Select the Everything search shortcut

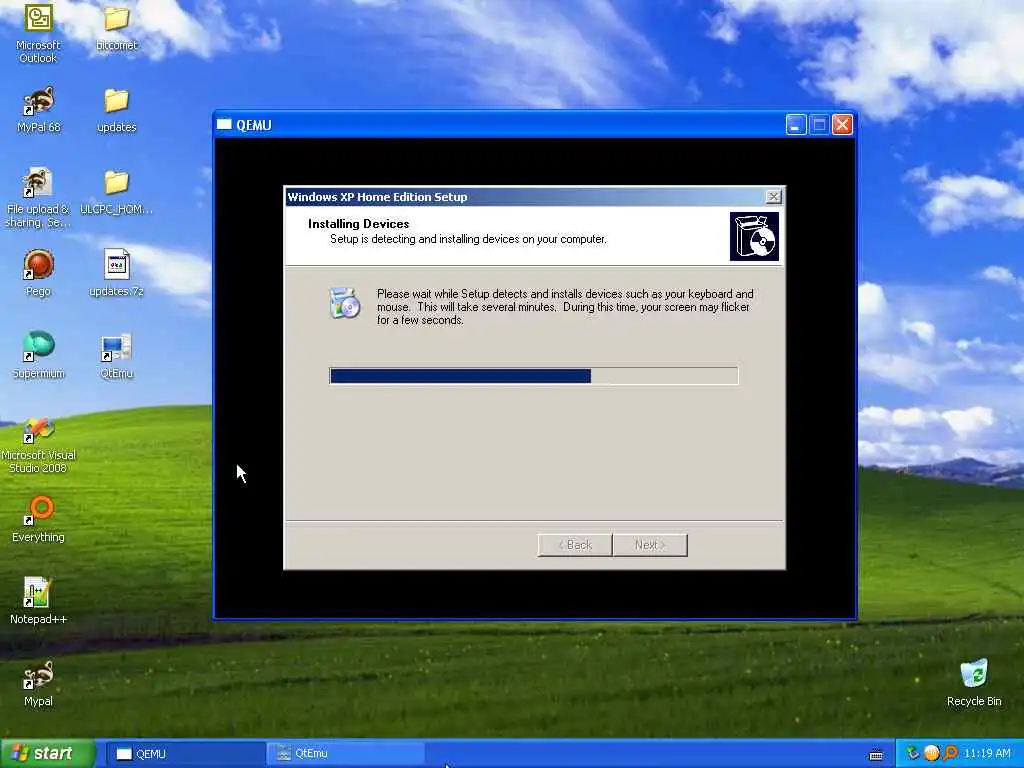[x=39, y=520]
